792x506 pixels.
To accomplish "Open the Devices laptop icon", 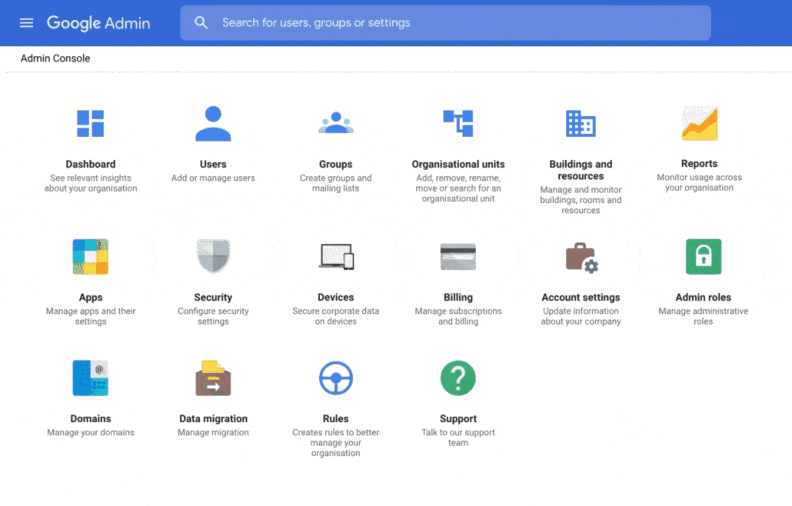I will click(x=336, y=257).
